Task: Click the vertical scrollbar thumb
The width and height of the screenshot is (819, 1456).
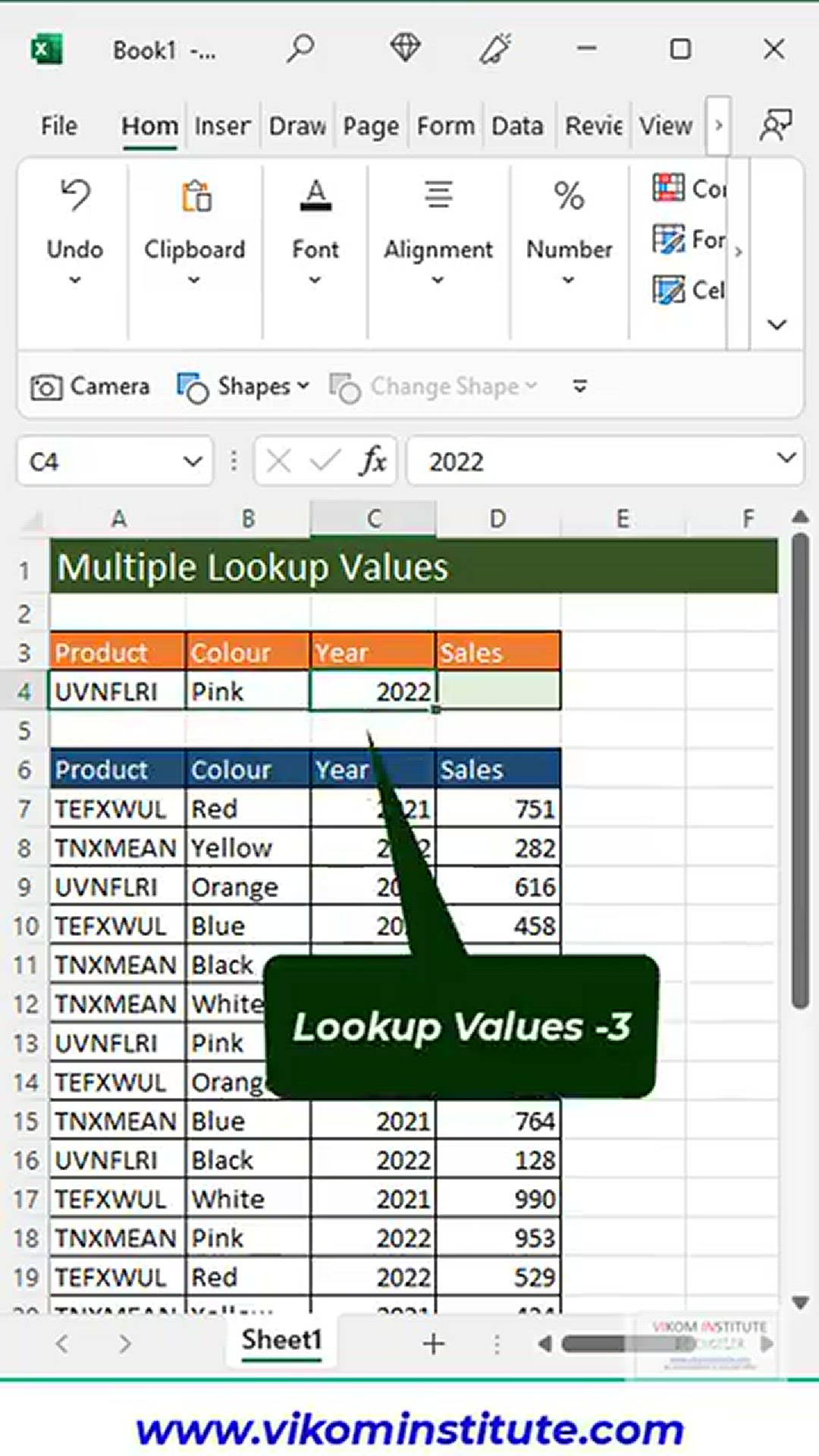Action: click(800, 770)
